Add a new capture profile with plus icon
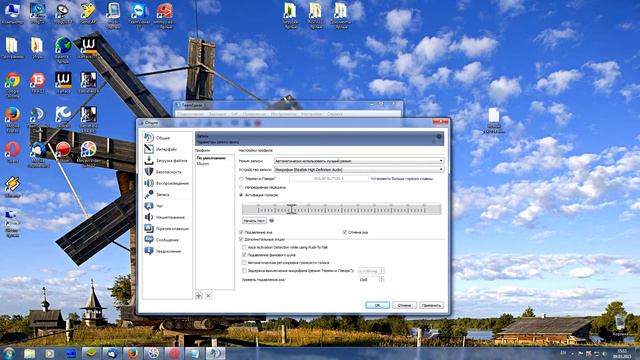Viewport: 640px width, 360px height. tap(199, 296)
